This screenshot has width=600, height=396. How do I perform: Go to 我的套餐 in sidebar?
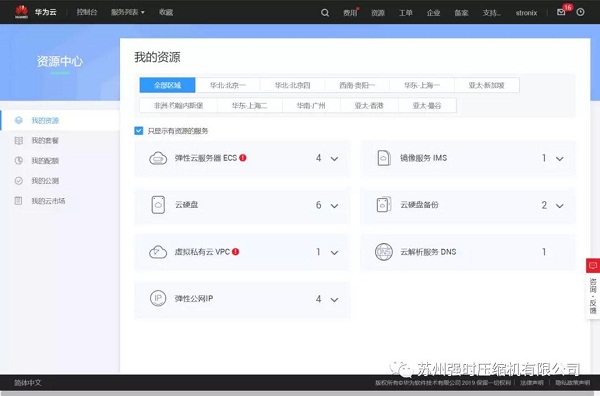45,140
